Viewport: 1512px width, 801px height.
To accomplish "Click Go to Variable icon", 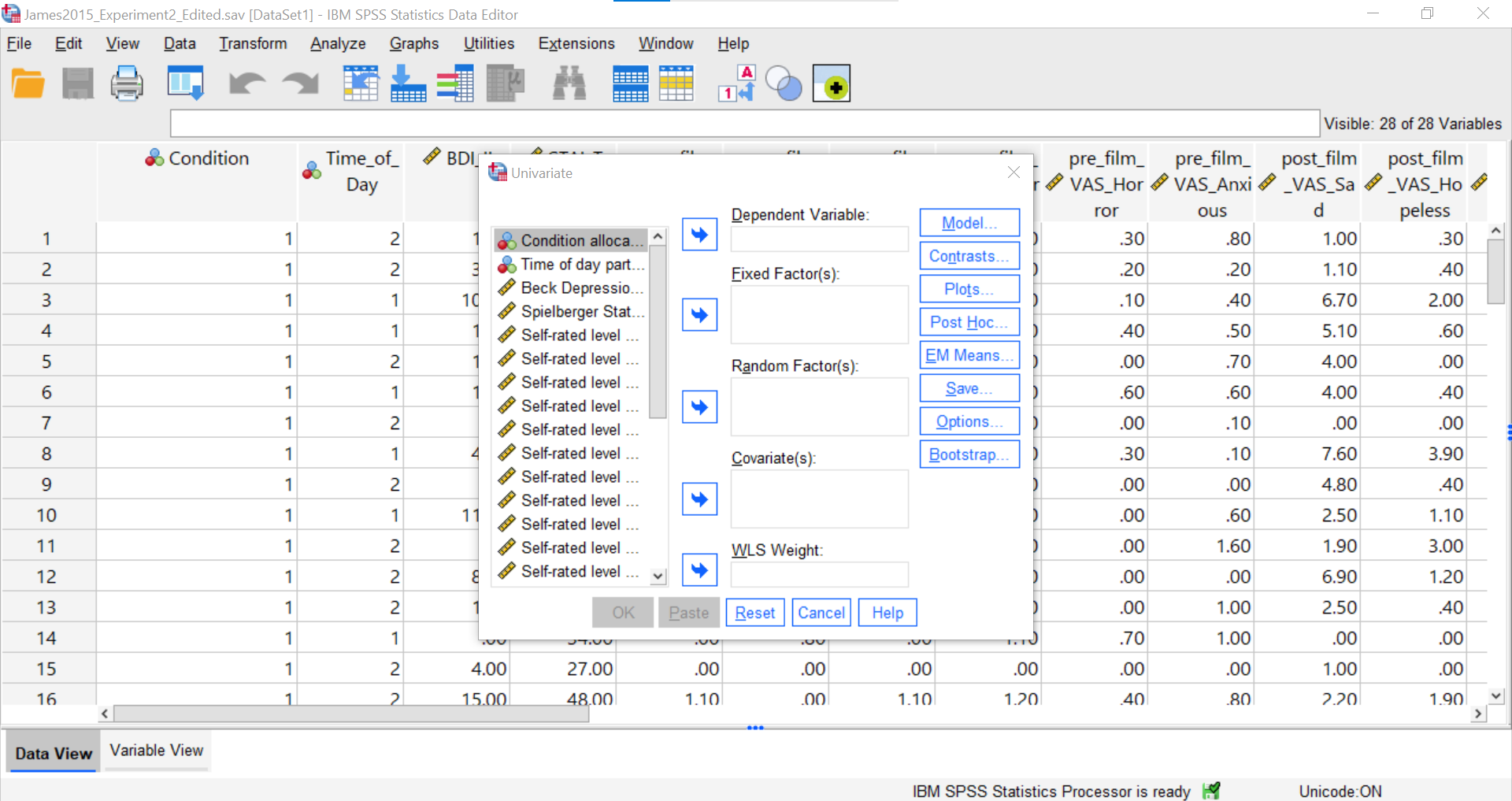I will (x=409, y=83).
